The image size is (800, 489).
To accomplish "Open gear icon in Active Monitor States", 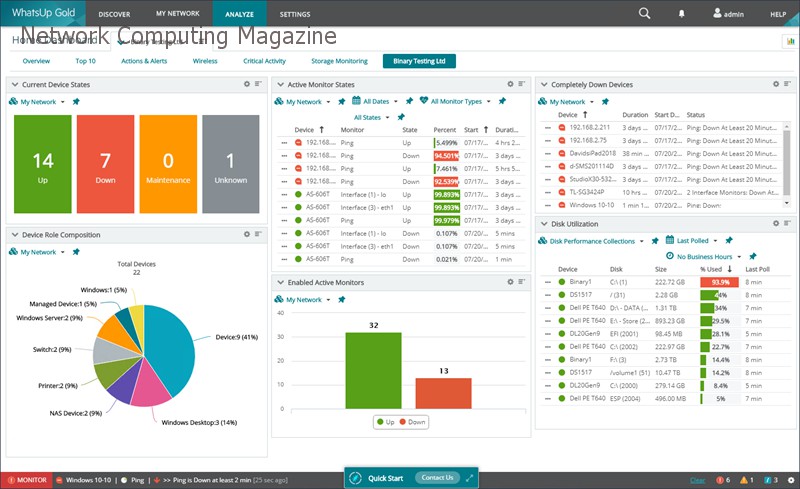I will pos(510,84).
